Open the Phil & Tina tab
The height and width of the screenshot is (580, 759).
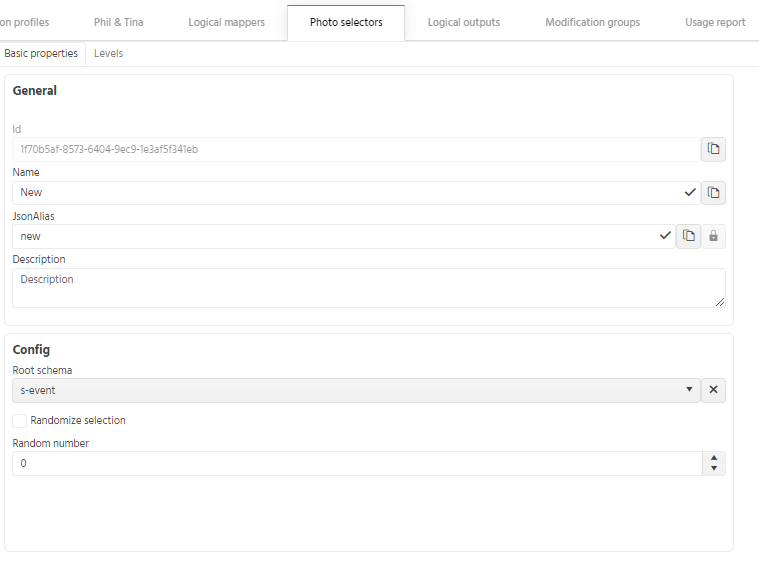tap(119, 22)
